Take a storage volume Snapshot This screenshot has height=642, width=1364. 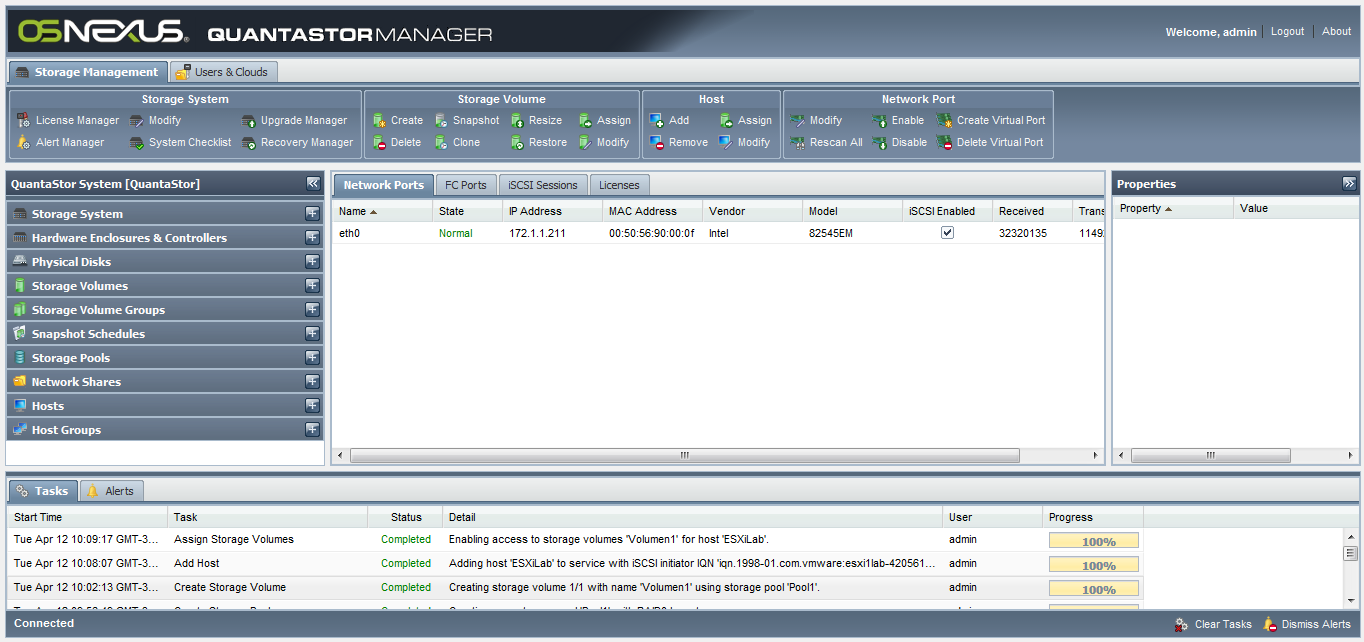click(466, 120)
